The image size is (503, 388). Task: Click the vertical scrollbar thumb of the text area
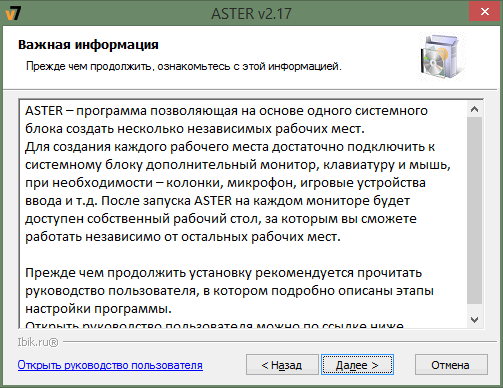(x=474, y=210)
